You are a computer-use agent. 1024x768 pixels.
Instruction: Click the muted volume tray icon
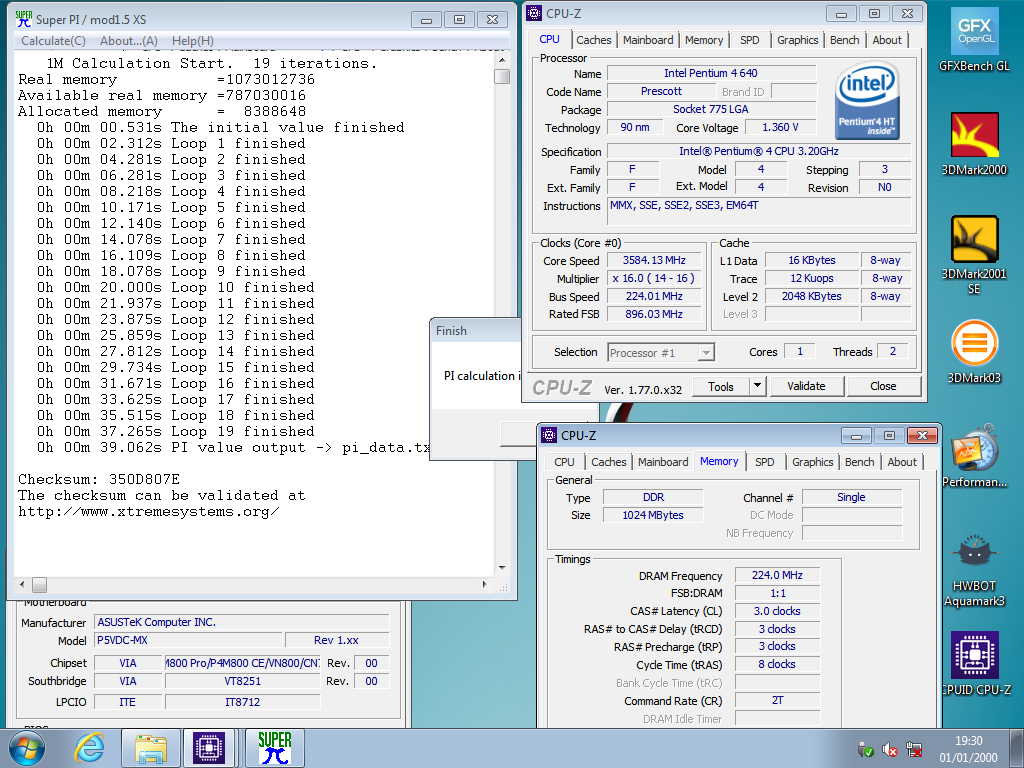click(889, 749)
